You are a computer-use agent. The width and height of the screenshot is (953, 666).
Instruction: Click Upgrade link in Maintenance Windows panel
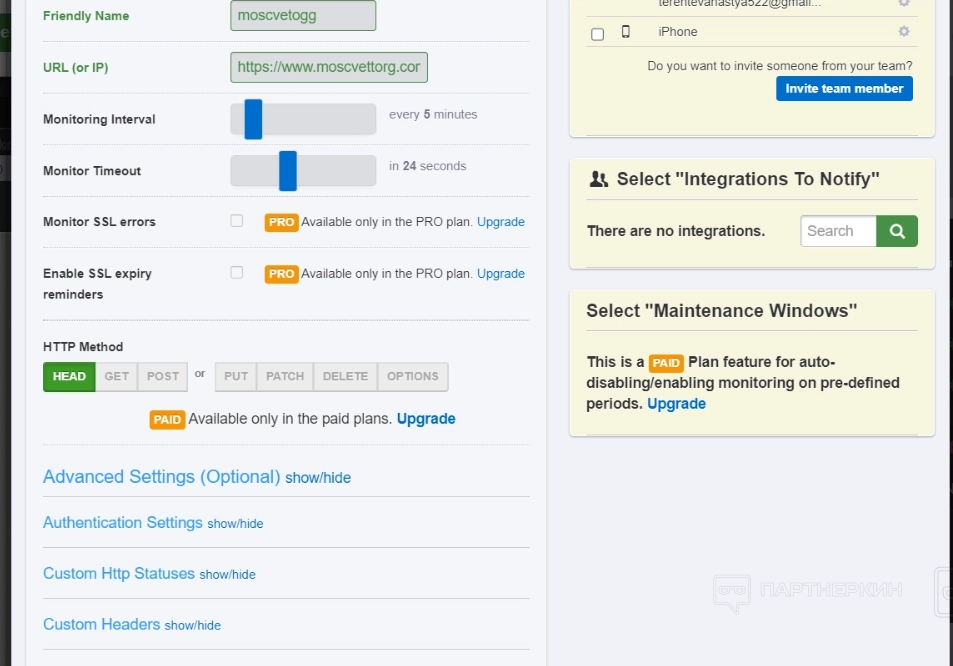coord(676,404)
